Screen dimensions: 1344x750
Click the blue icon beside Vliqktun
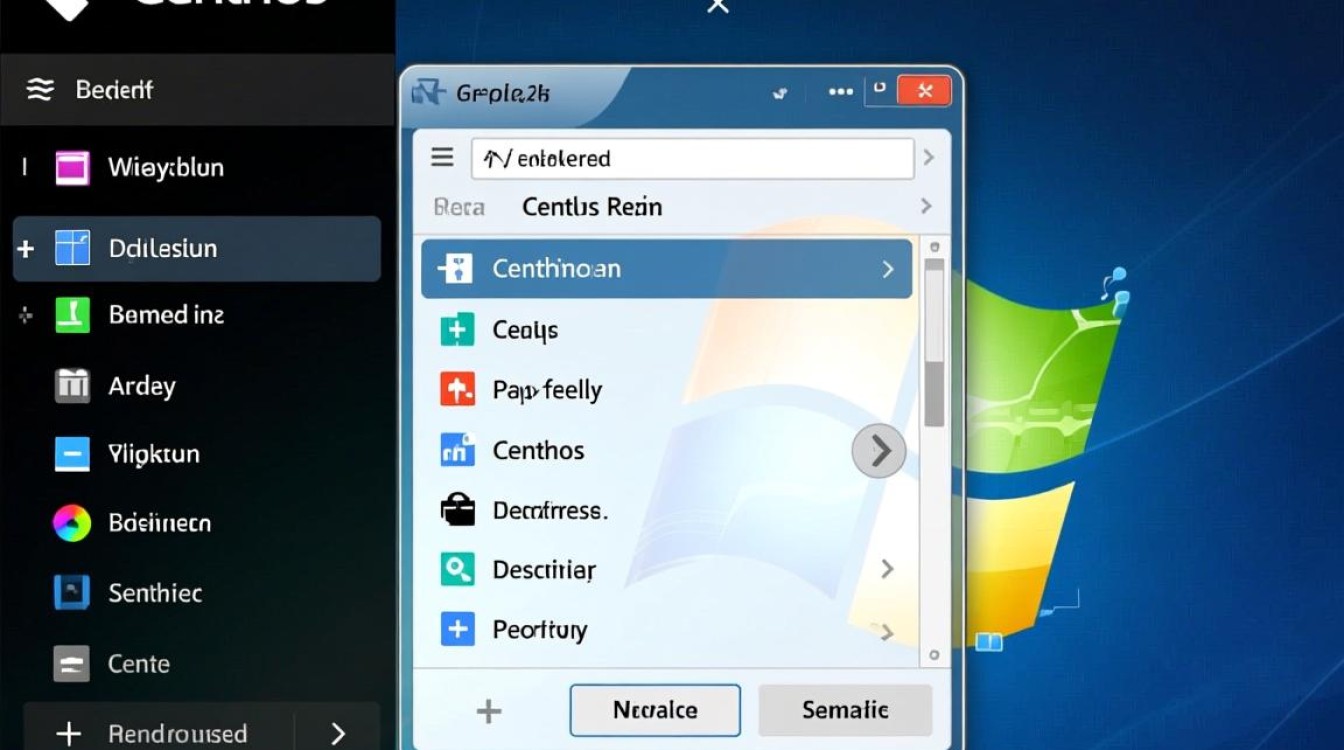tap(72, 454)
